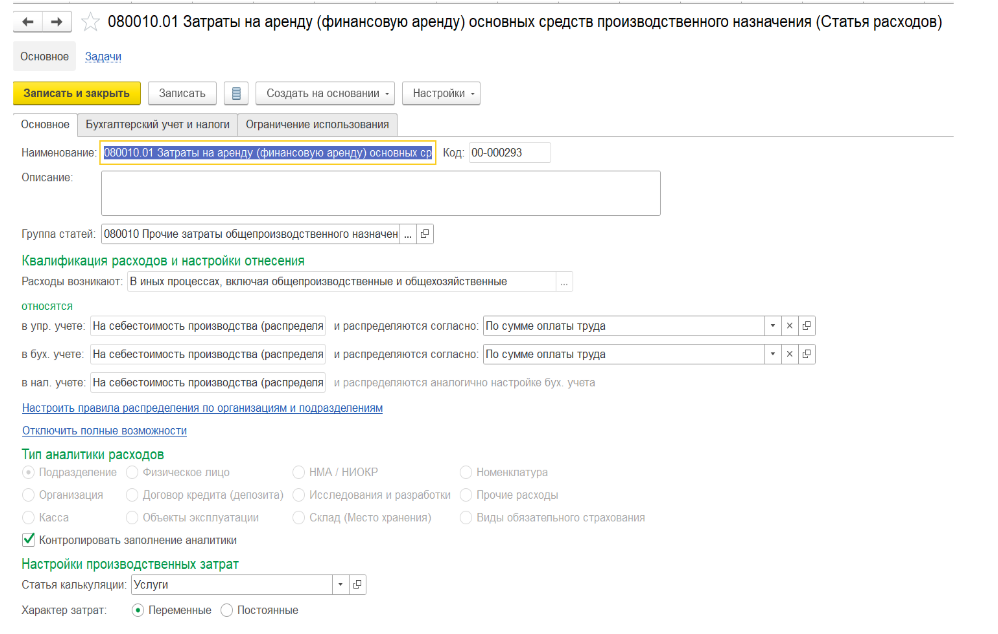Open the Группа статей linked item icon
Screen dimensions: 998x634
coord(425,234)
